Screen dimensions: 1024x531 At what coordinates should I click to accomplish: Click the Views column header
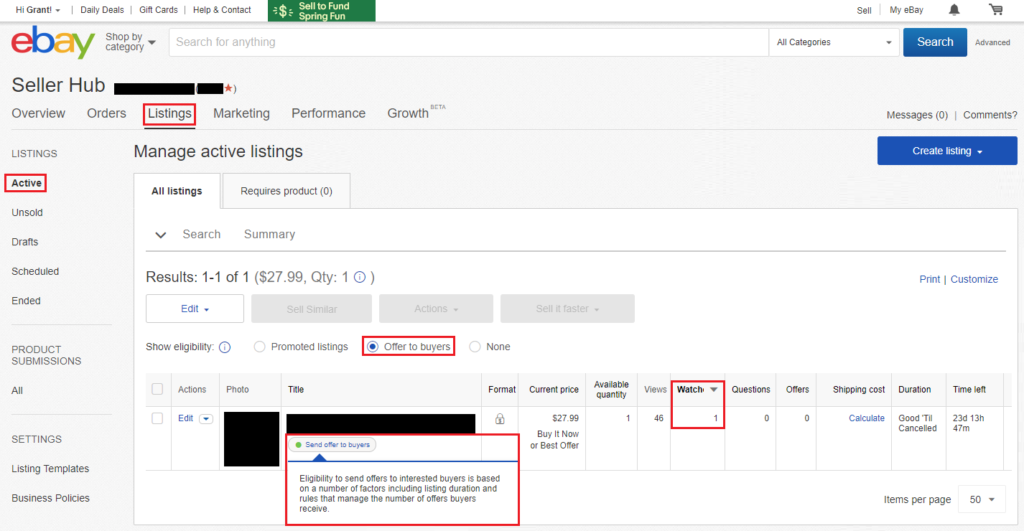point(655,389)
